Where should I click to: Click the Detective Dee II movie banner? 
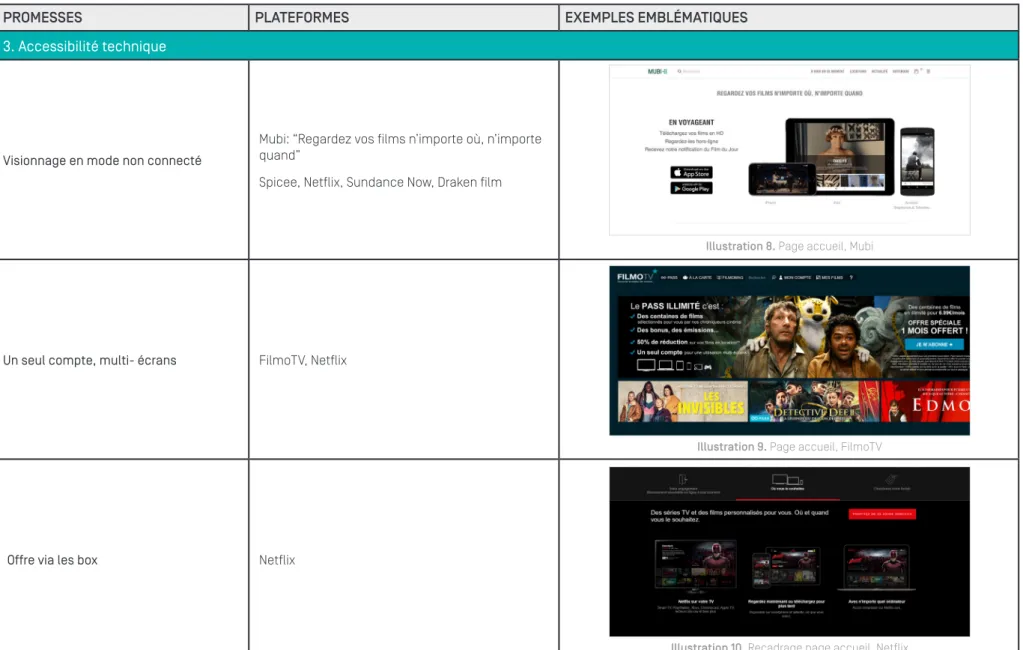pos(814,401)
